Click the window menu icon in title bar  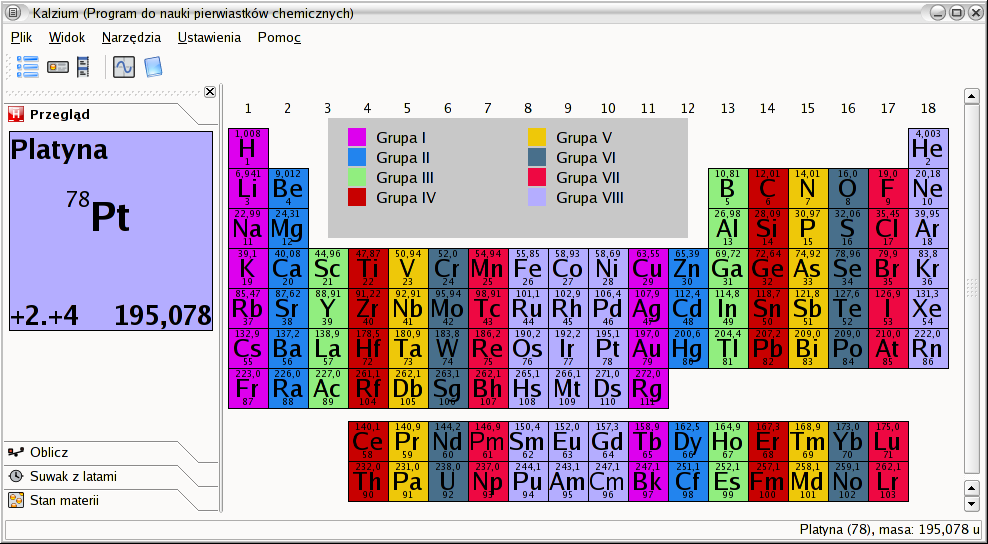(15, 13)
